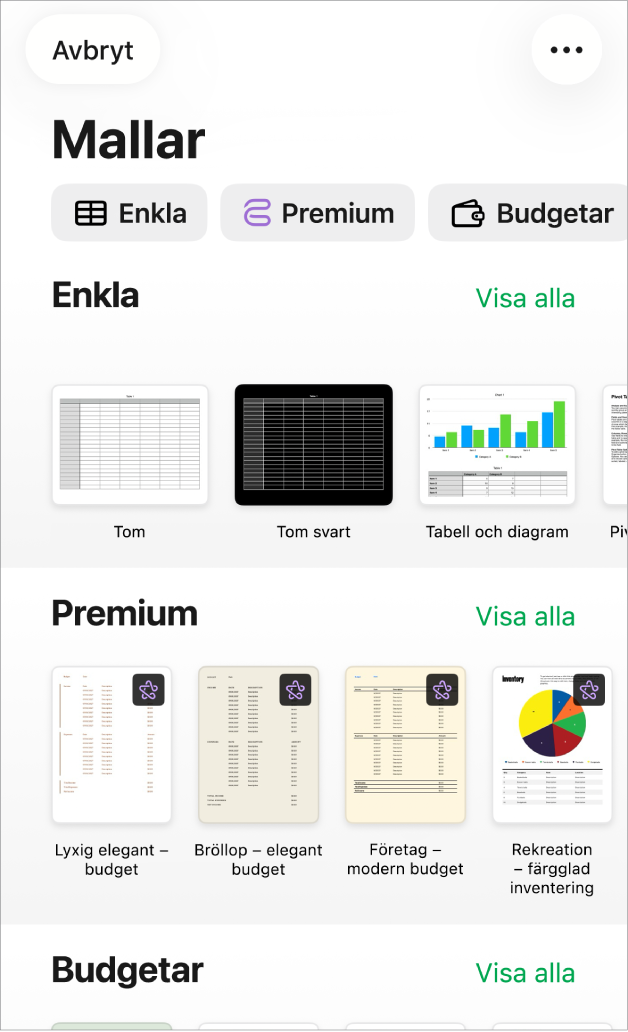This screenshot has height=1032, width=628.
Task: Click the wallet icon in Budgetar chip
Action: (468, 213)
